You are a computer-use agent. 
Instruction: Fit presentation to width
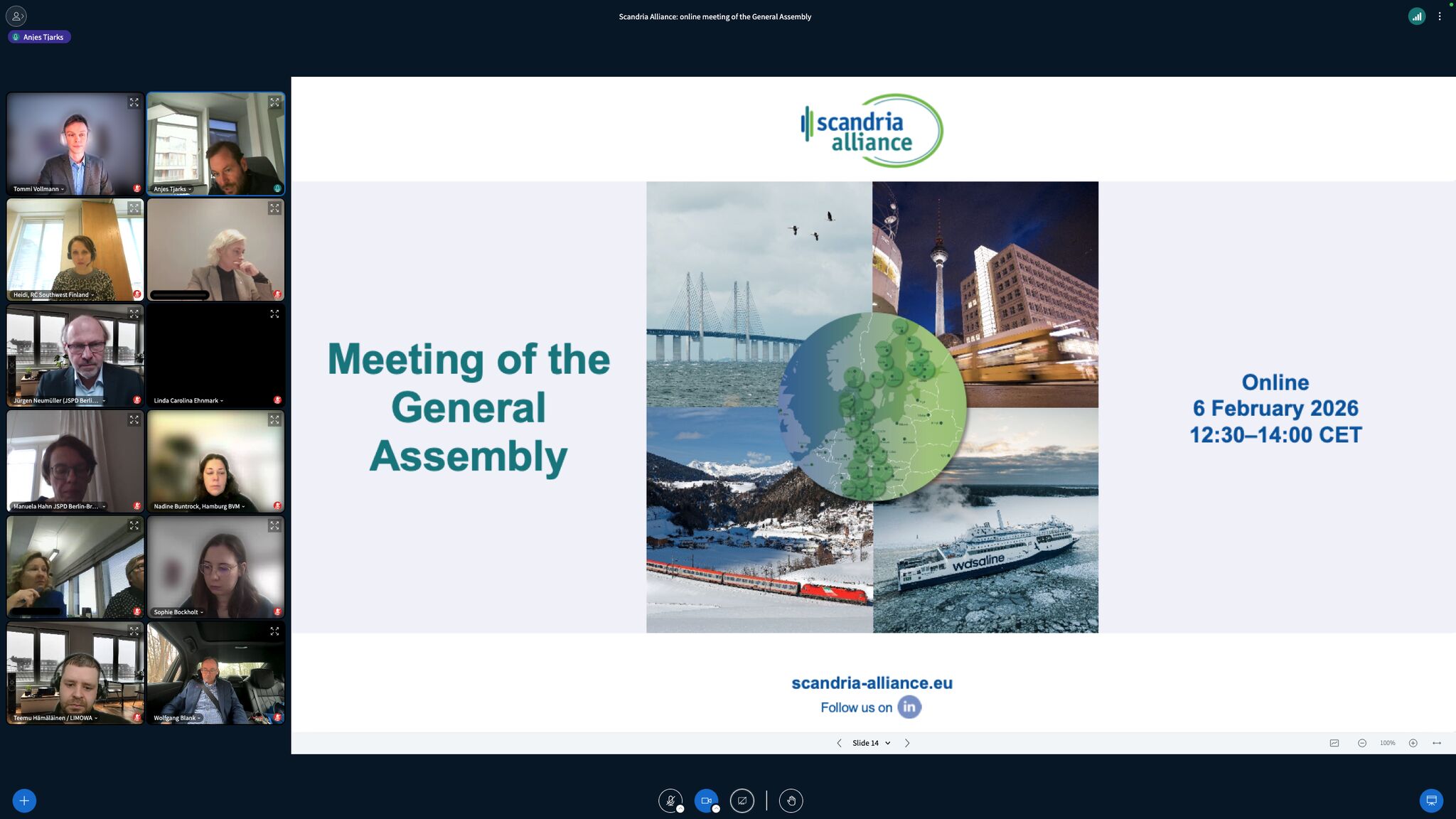coord(1437,743)
